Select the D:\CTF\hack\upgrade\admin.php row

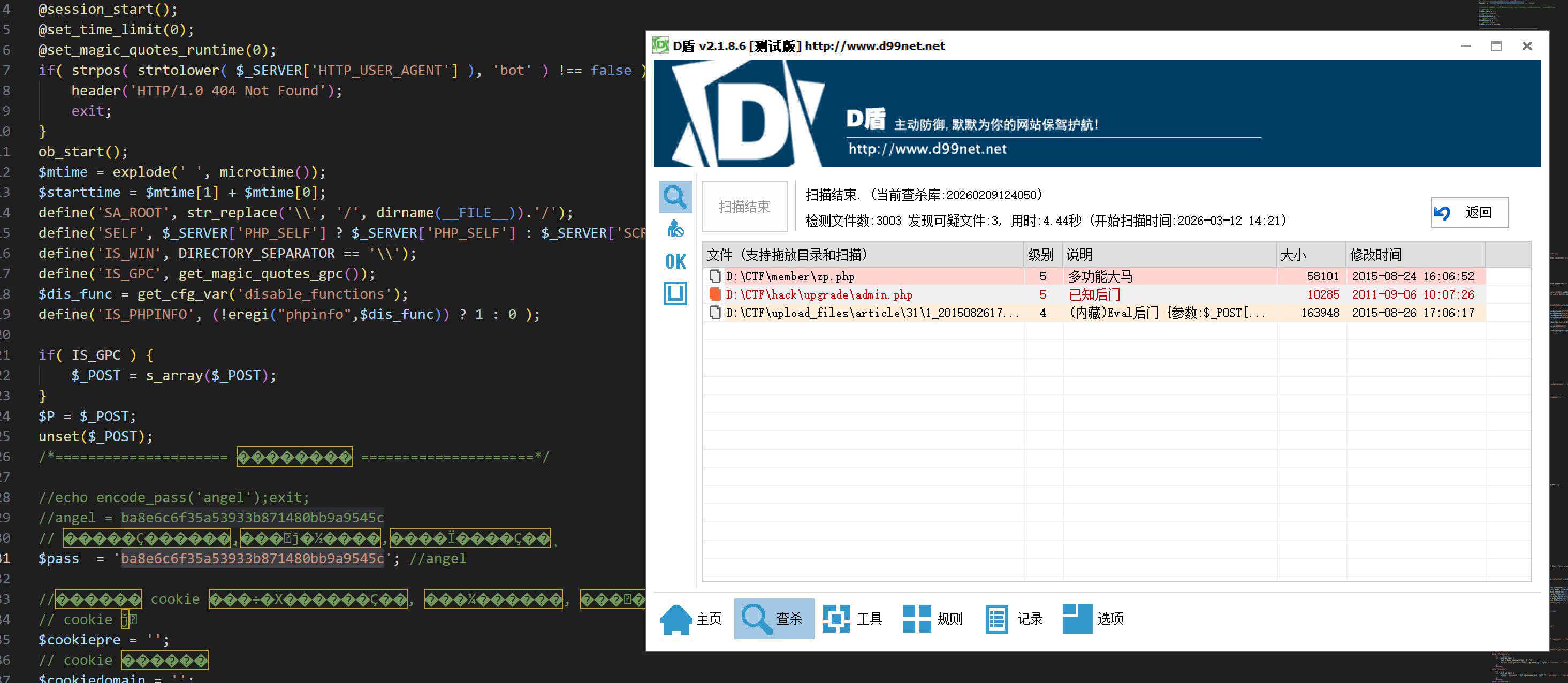[818, 294]
